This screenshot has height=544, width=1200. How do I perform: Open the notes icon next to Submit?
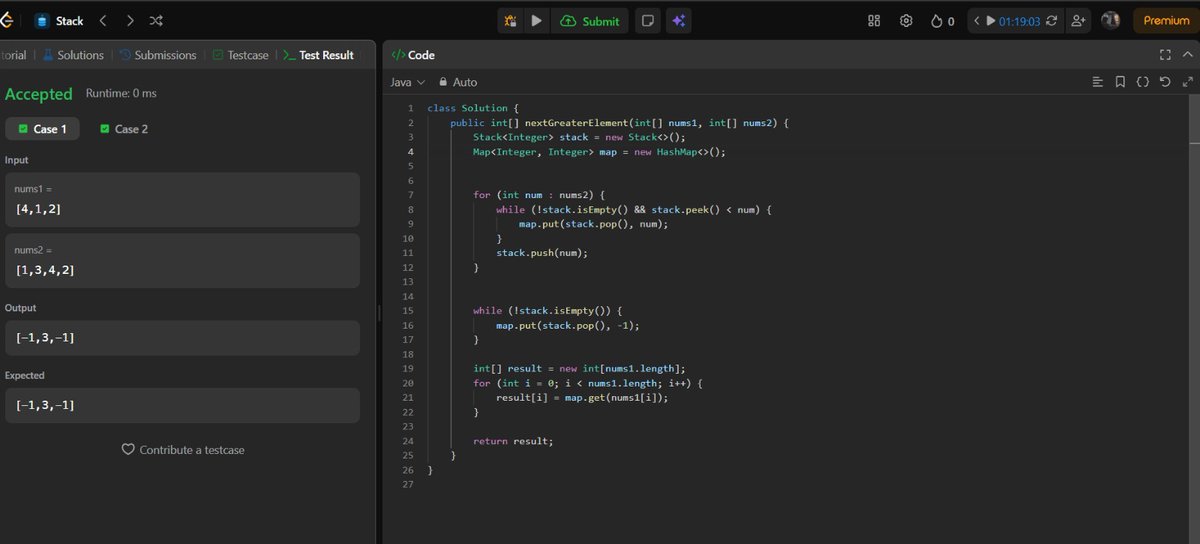[x=648, y=21]
